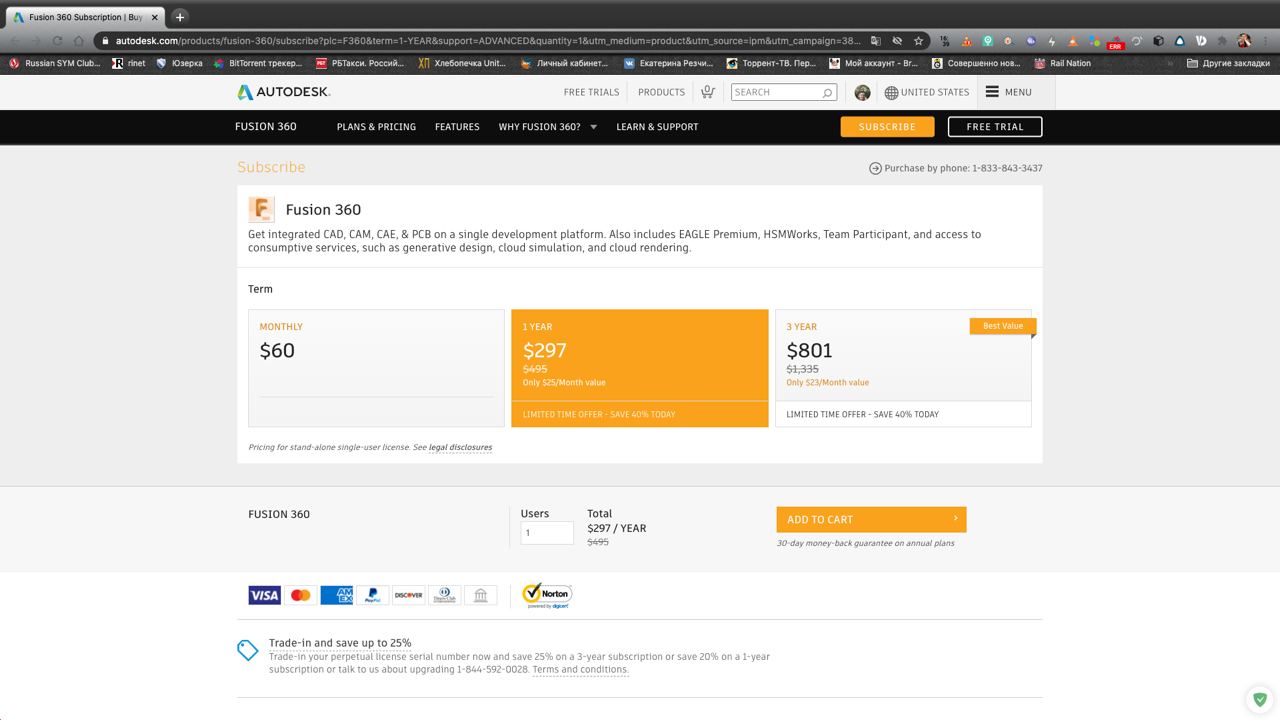
Task: Click the Fusion 360 product icon
Action: [261, 209]
